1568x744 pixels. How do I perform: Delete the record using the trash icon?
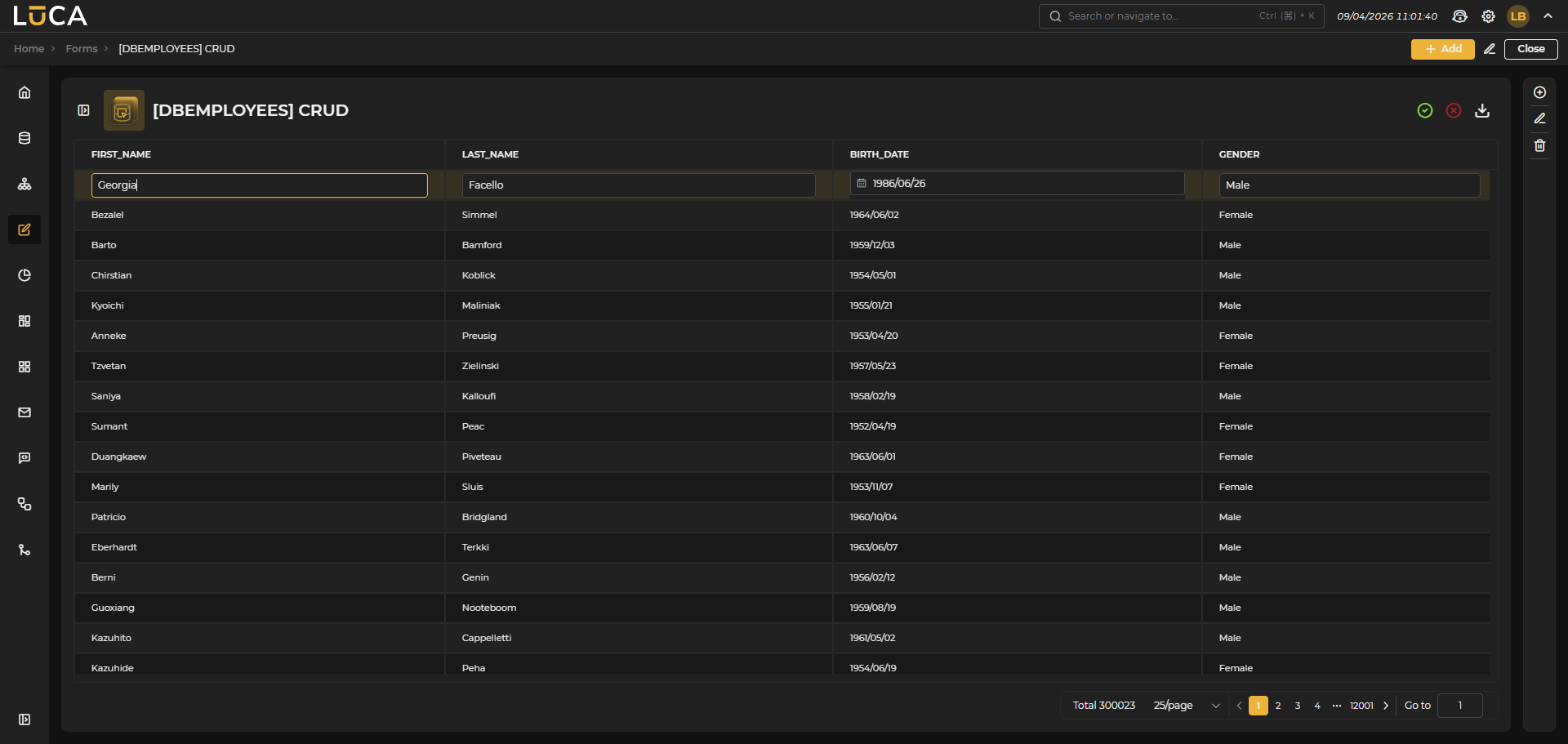pos(1540,145)
